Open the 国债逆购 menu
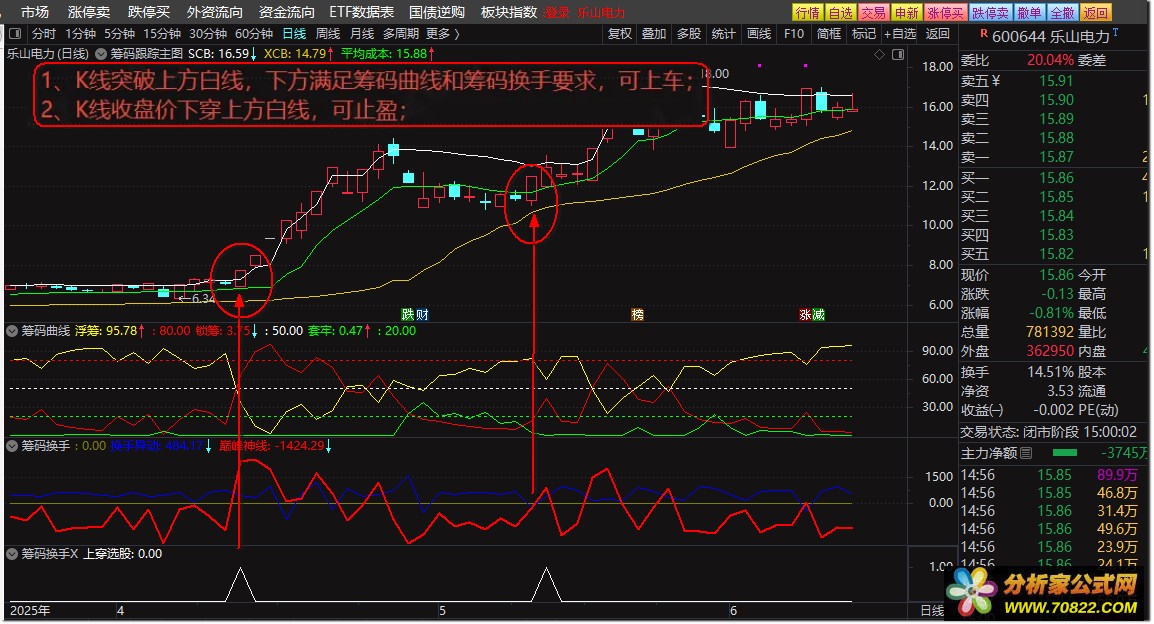The image size is (1154, 624). [x=437, y=13]
